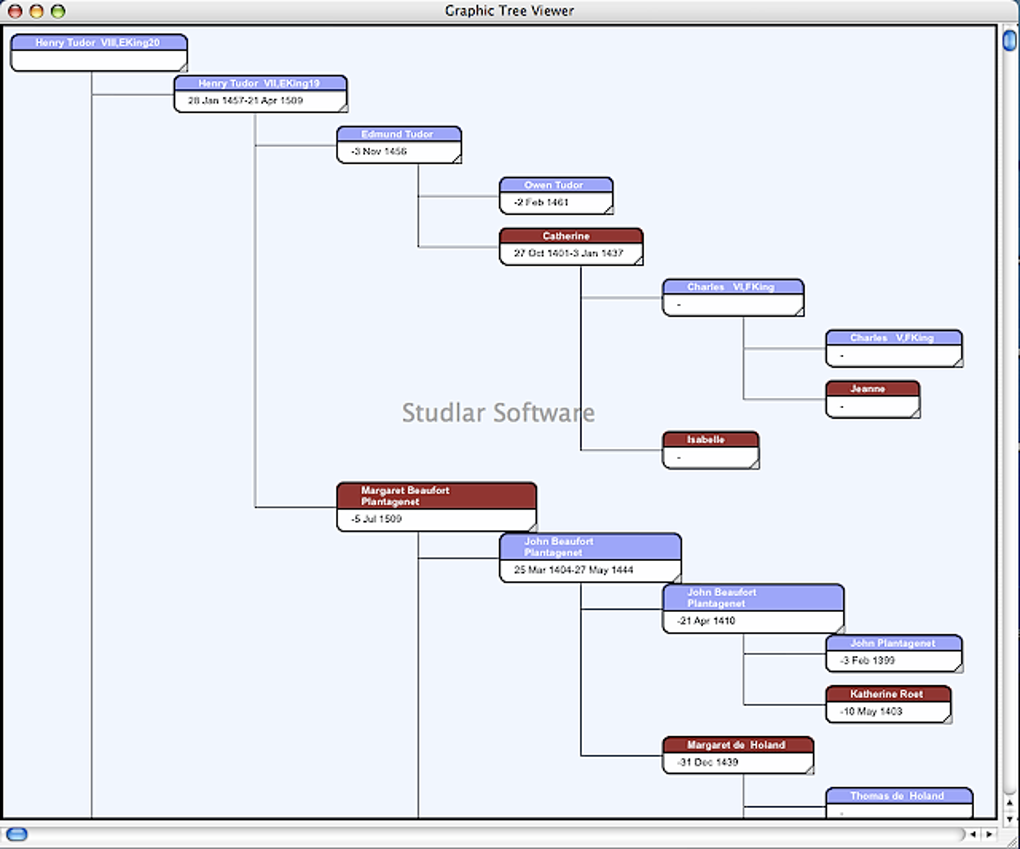
Task: Click the date text "-31 Dec 1439"
Action: (x=707, y=762)
